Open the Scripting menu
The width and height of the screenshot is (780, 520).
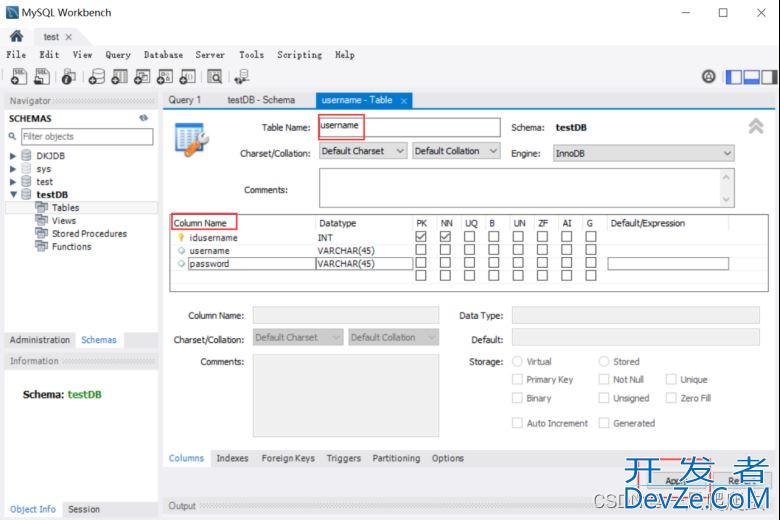[299, 55]
